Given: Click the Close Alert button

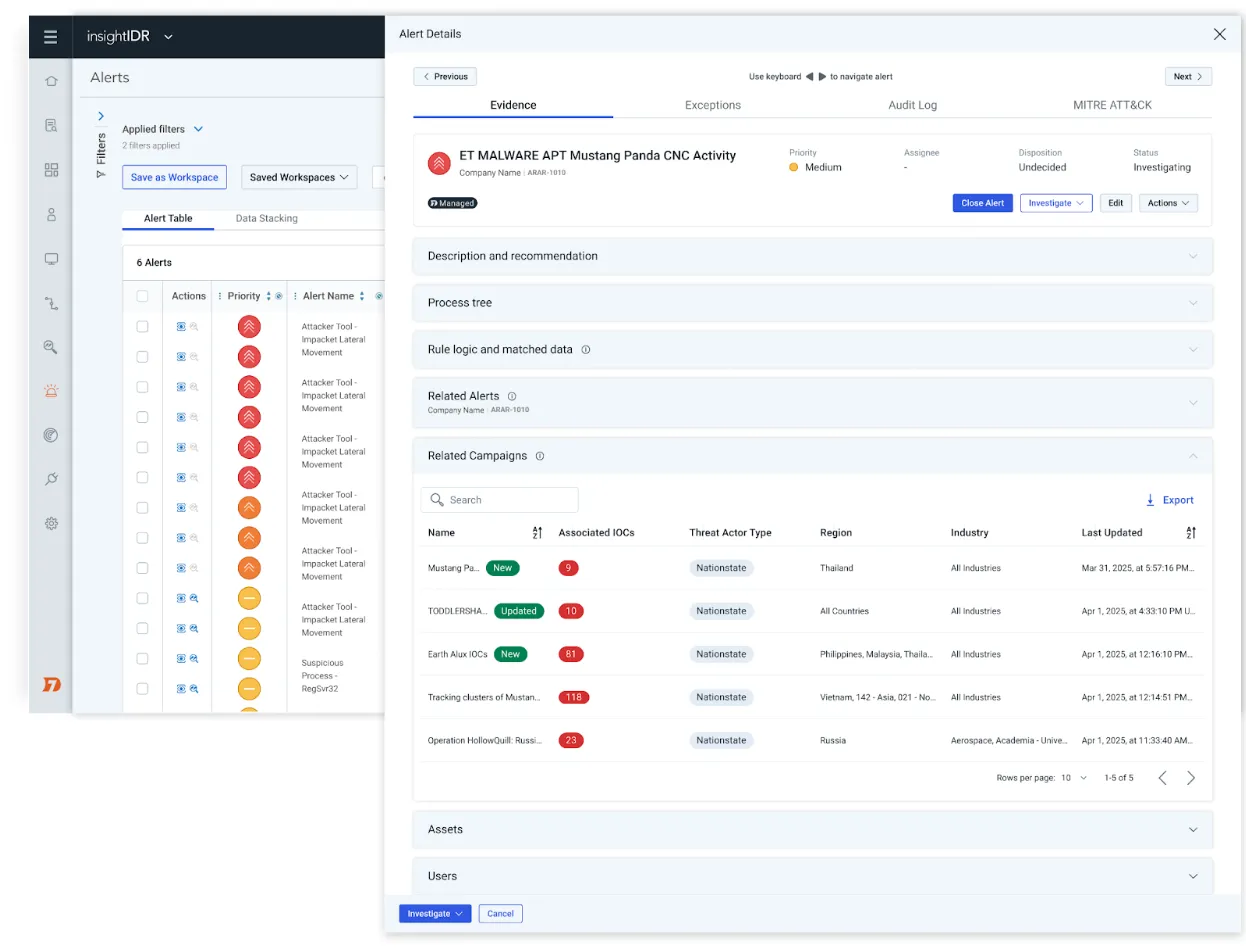Looking at the screenshot, I should click(982, 203).
